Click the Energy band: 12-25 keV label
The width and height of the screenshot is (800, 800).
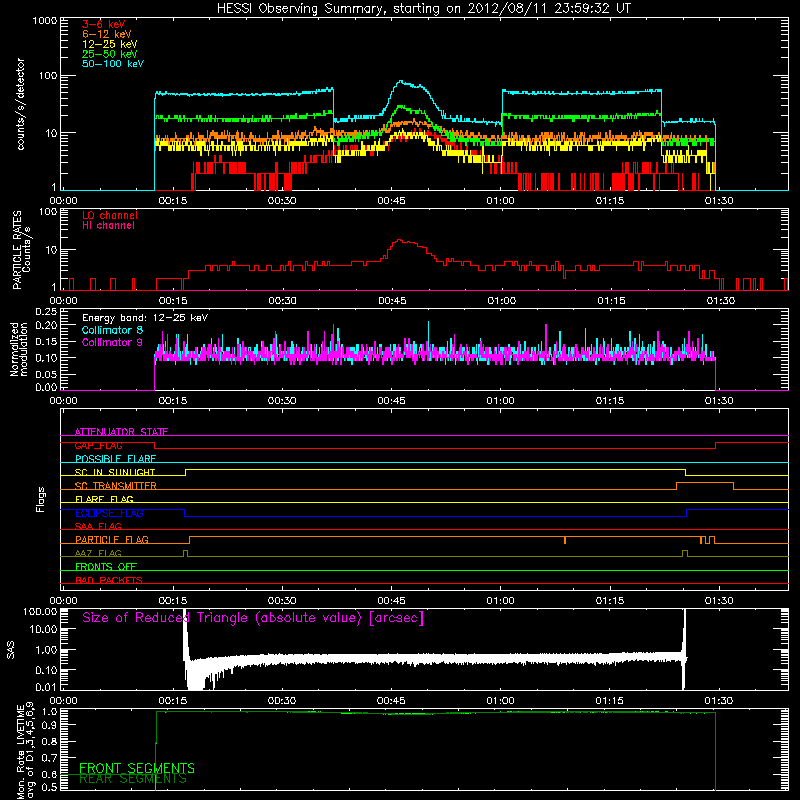click(145, 318)
